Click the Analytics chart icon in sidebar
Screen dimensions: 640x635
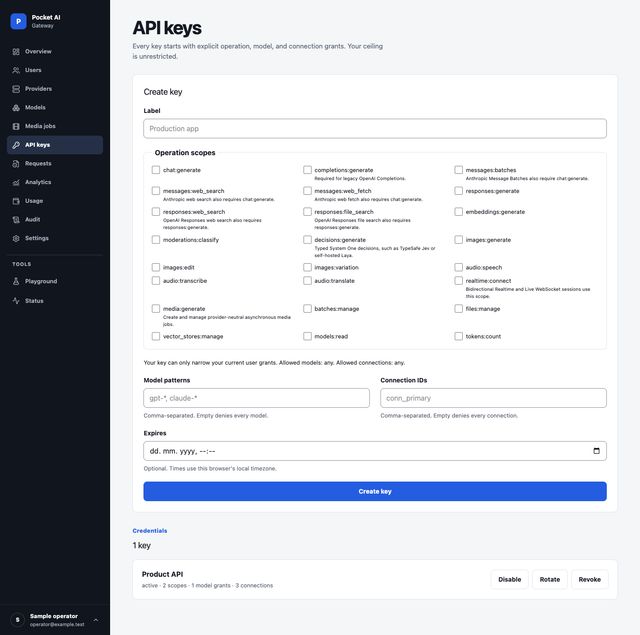(x=16, y=182)
